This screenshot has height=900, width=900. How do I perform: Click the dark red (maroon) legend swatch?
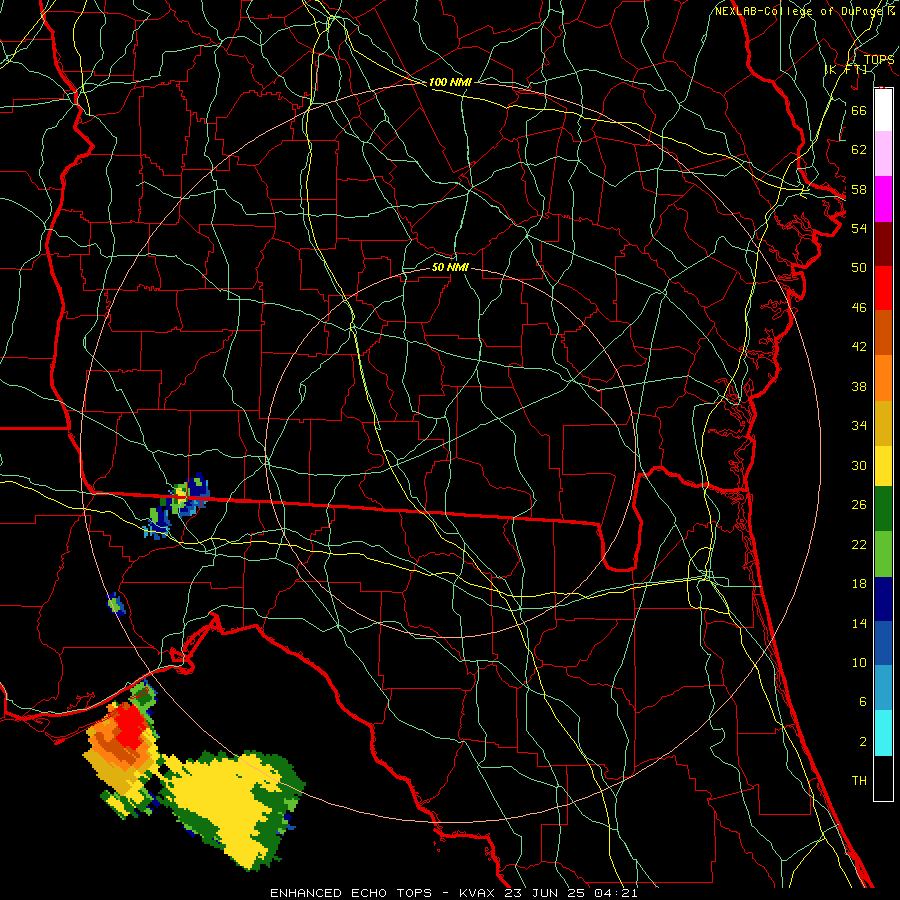(883, 243)
